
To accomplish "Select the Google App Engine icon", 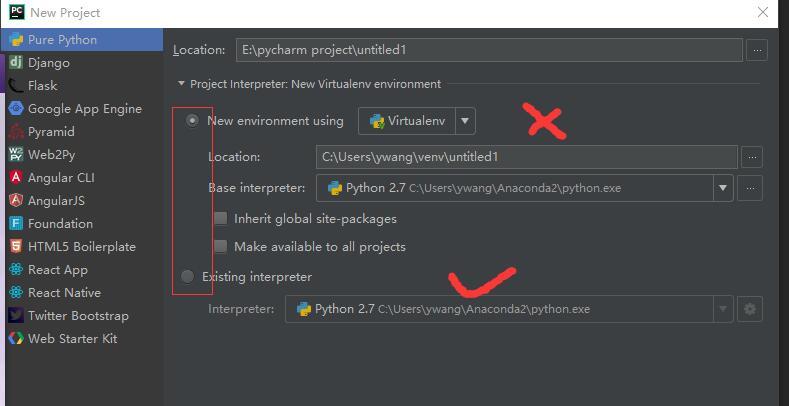I will pos(16,109).
